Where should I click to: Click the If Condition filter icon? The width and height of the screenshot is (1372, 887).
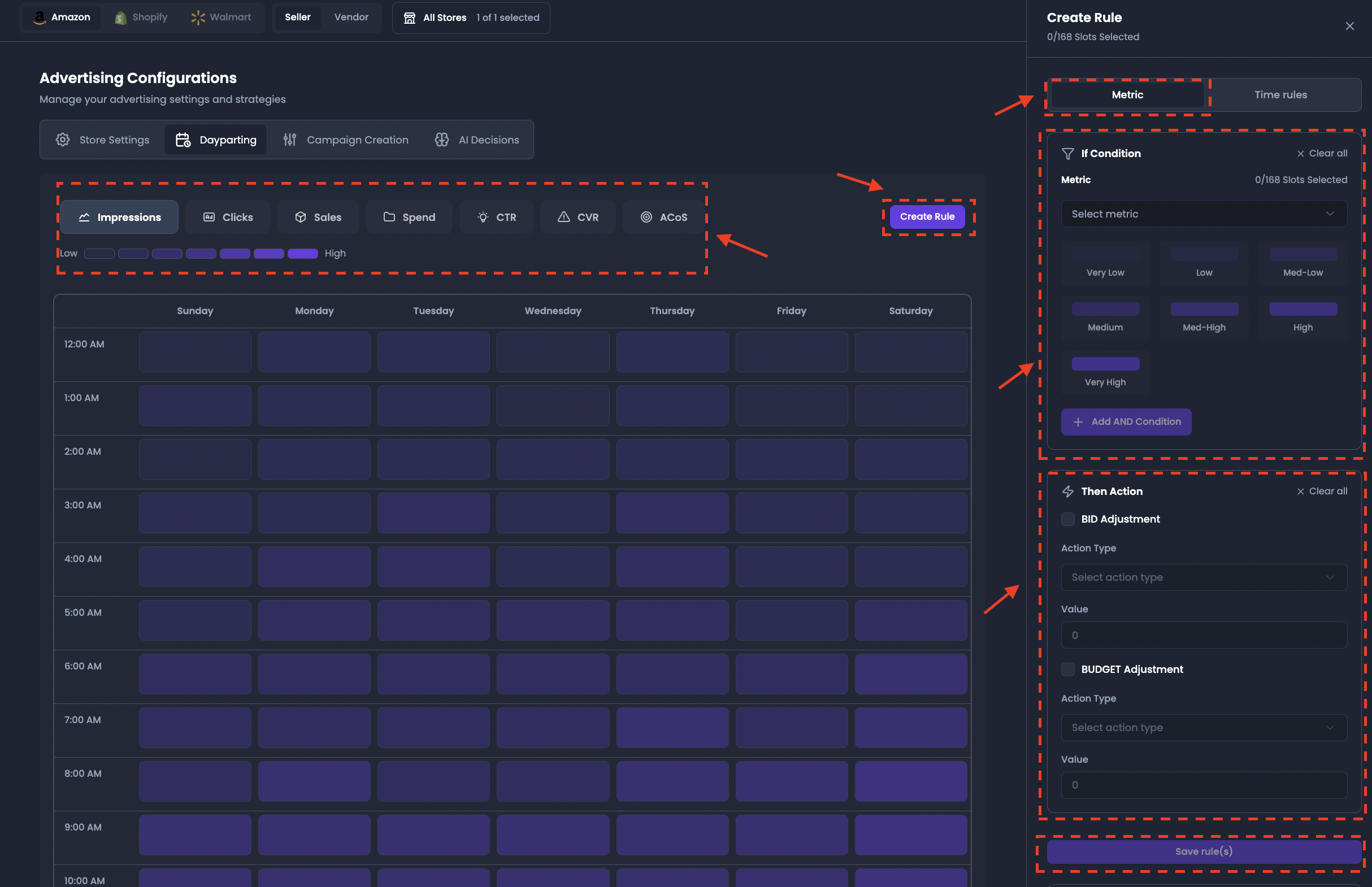tap(1068, 154)
